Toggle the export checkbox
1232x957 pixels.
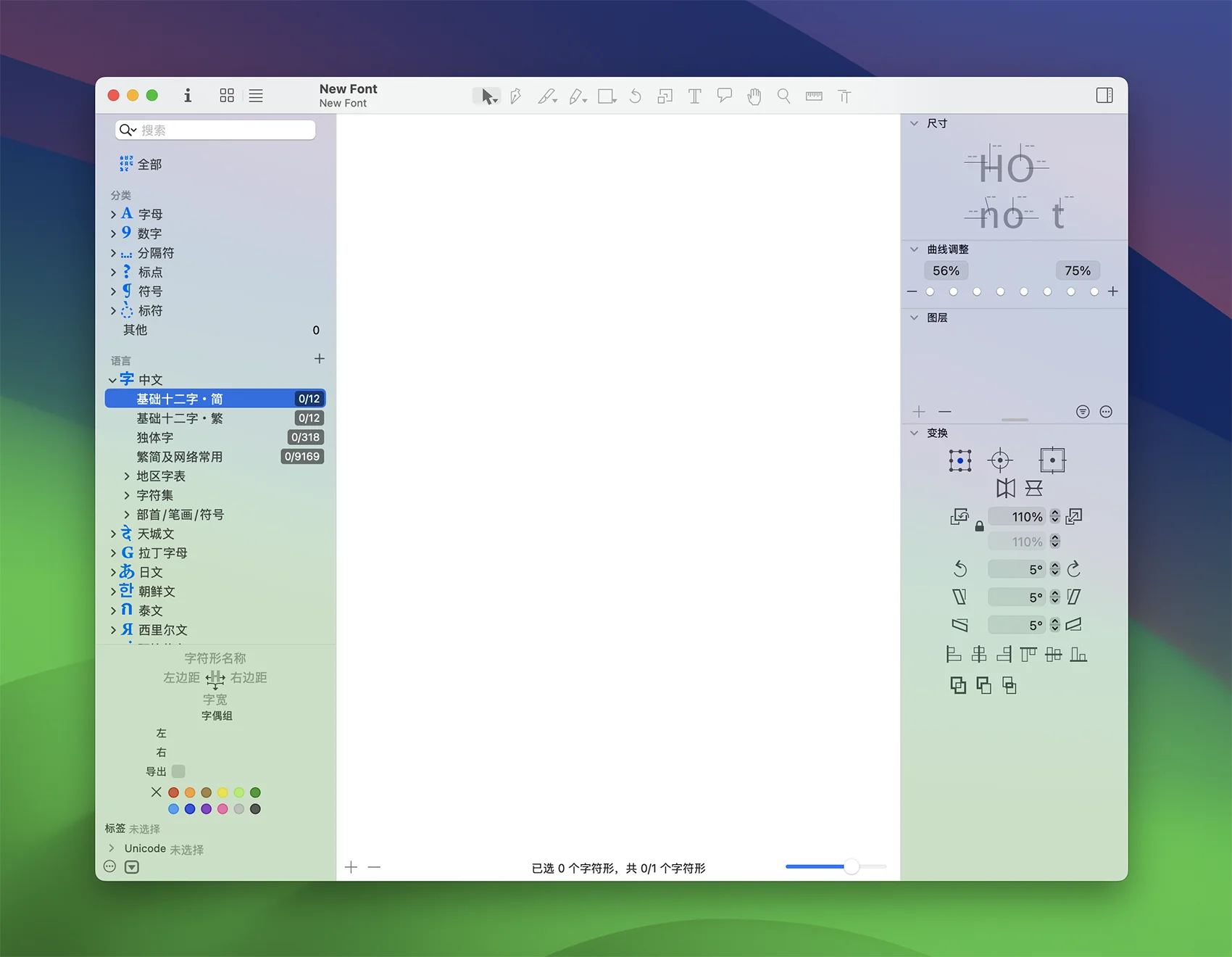[178, 771]
